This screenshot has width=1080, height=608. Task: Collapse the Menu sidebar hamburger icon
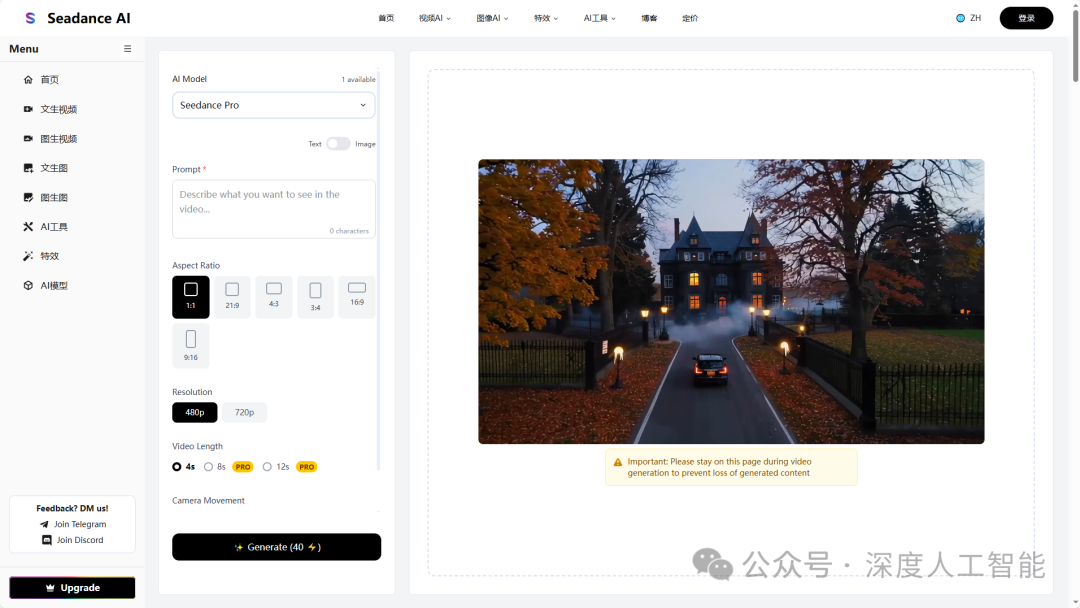coord(127,49)
